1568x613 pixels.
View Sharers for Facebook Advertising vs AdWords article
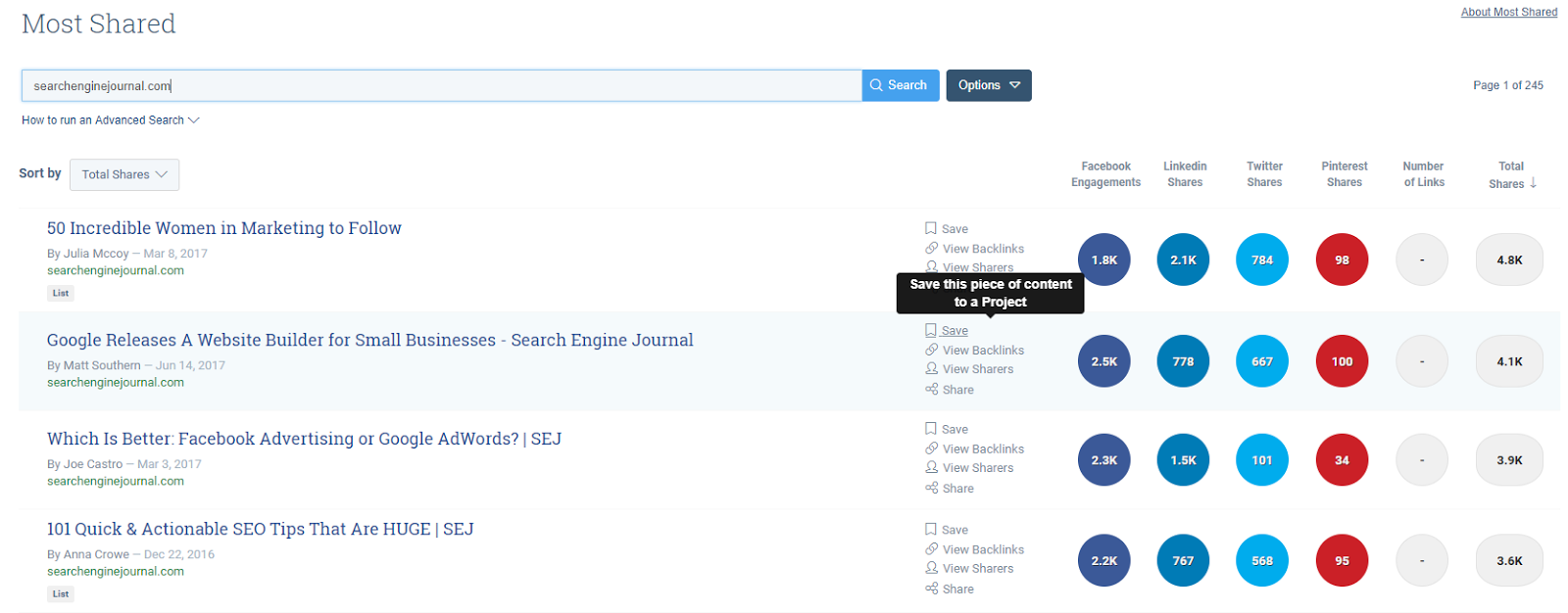[x=970, y=468]
